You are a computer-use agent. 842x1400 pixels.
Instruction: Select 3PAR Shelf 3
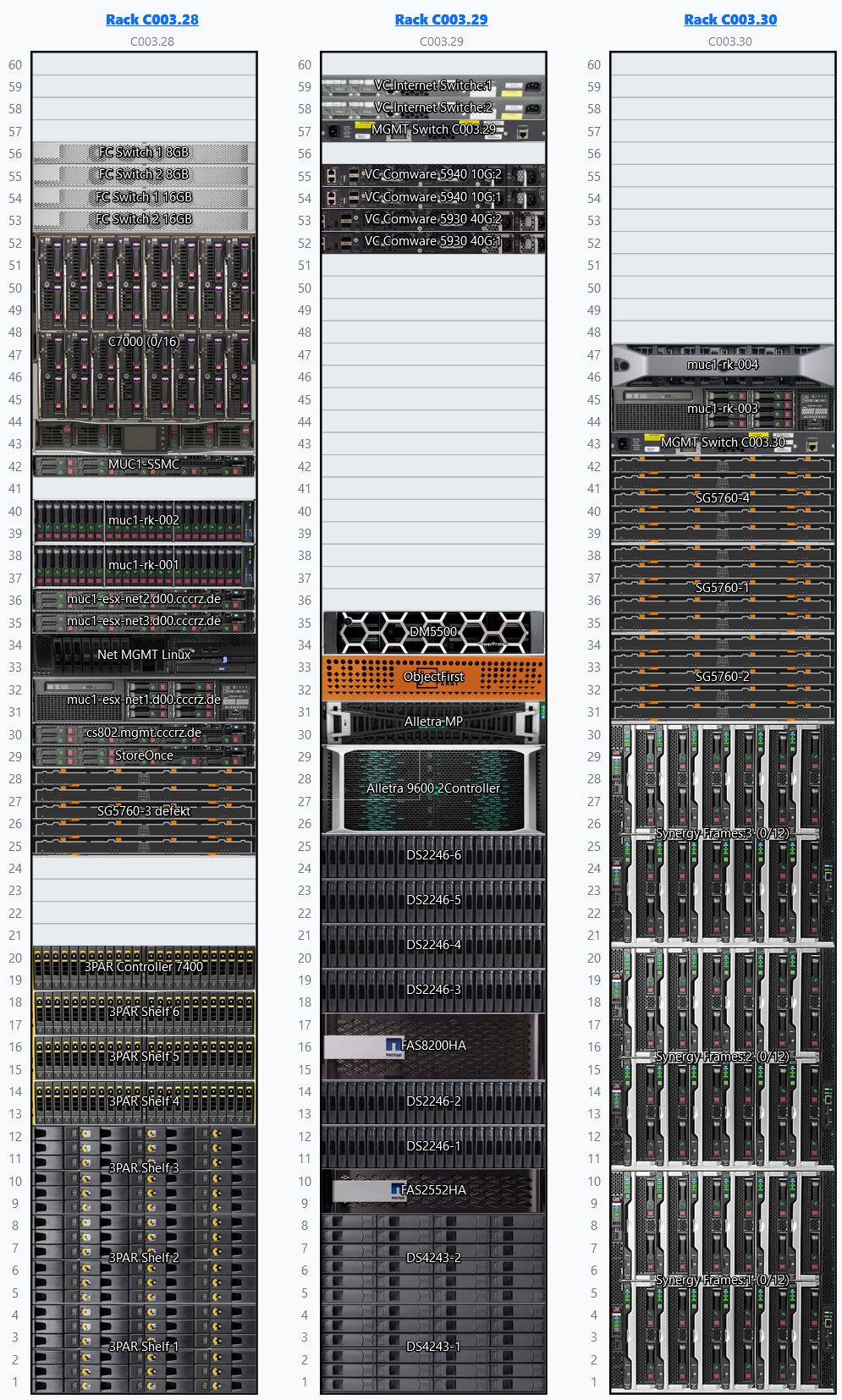click(x=144, y=1169)
